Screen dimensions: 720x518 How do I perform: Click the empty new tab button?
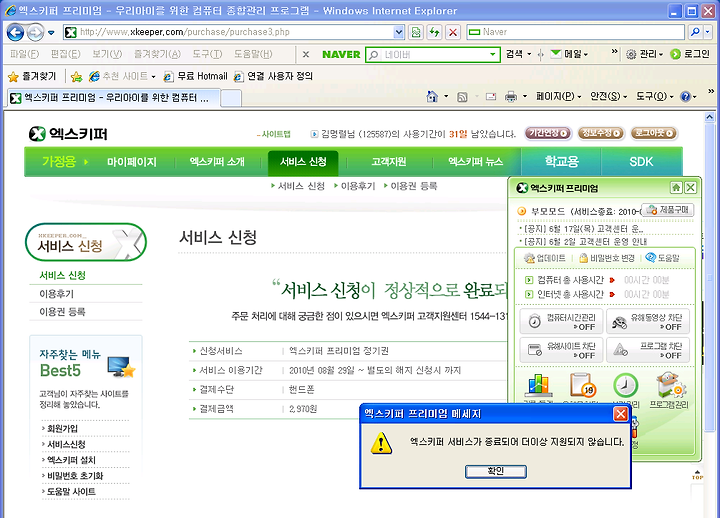pos(231,98)
